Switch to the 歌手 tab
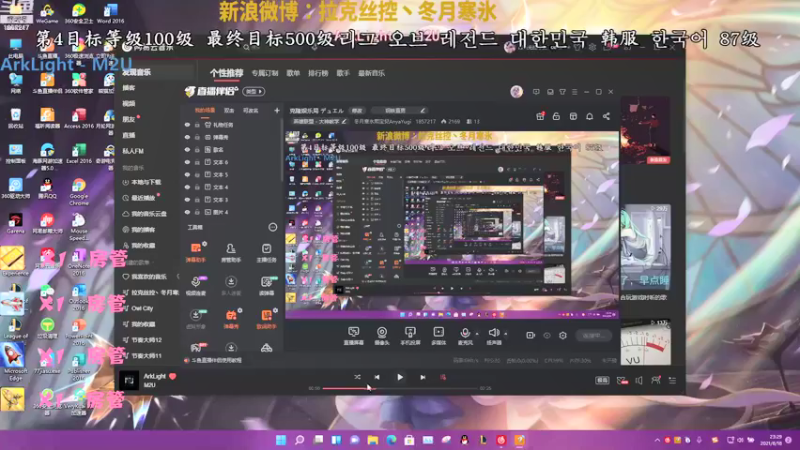The width and height of the screenshot is (800, 450). pos(343,73)
